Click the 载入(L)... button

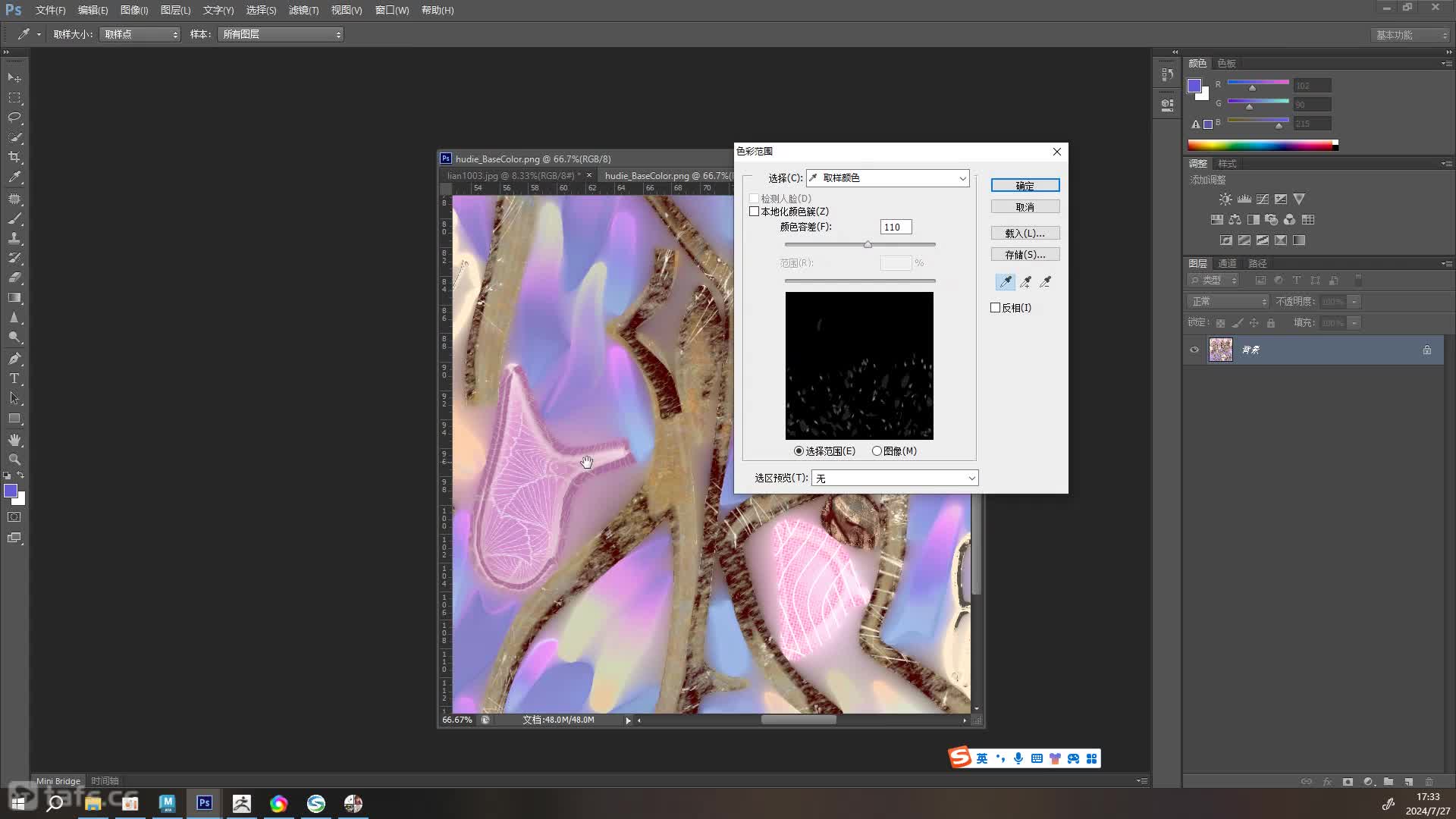coord(1025,234)
